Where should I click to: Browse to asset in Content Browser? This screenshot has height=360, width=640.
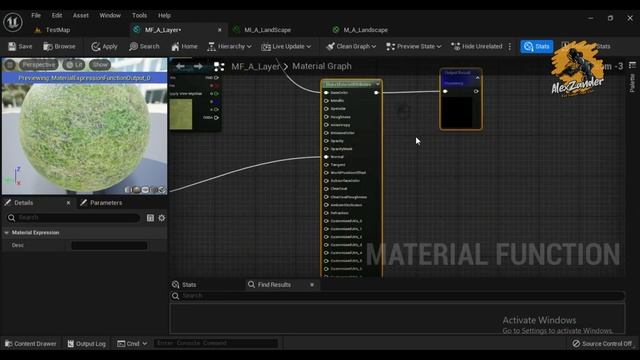click(60, 47)
